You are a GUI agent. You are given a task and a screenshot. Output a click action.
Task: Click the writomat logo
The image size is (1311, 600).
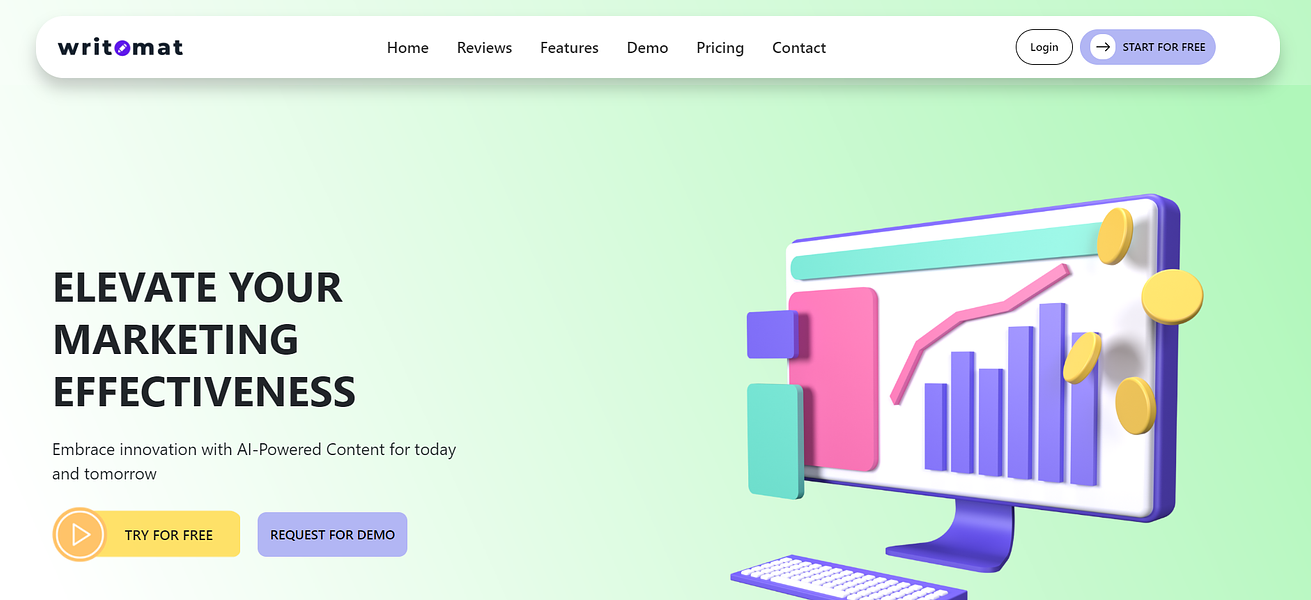click(x=120, y=47)
